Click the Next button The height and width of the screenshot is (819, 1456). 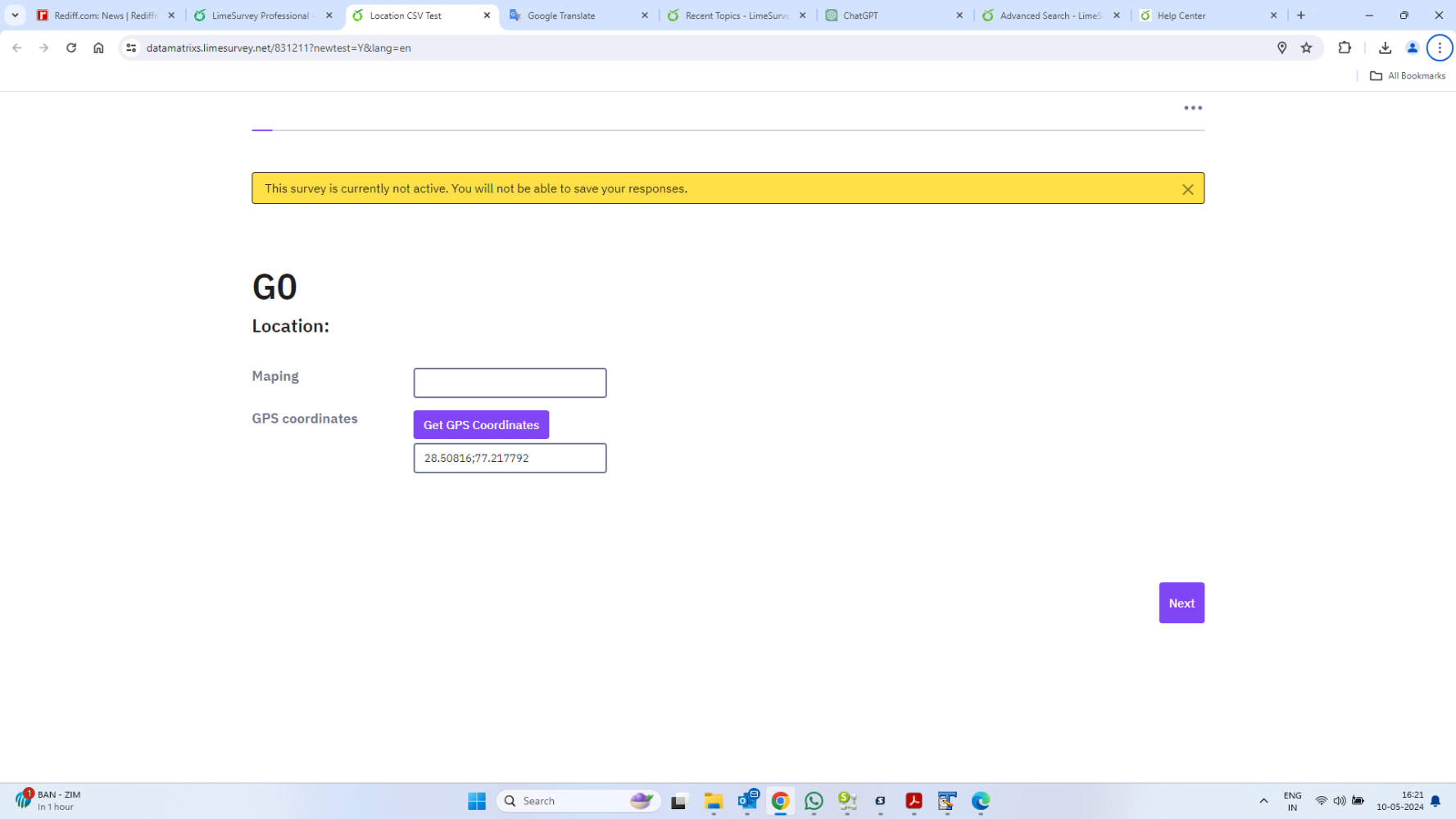(x=1181, y=603)
